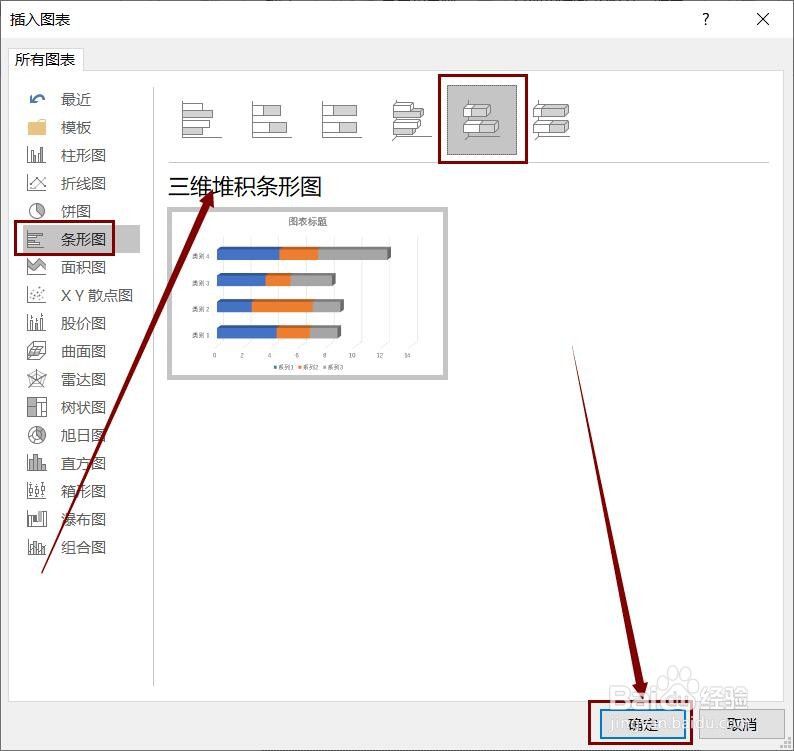Choose 折线图 category label
Viewport: 794px width, 751px height.
click(84, 183)
